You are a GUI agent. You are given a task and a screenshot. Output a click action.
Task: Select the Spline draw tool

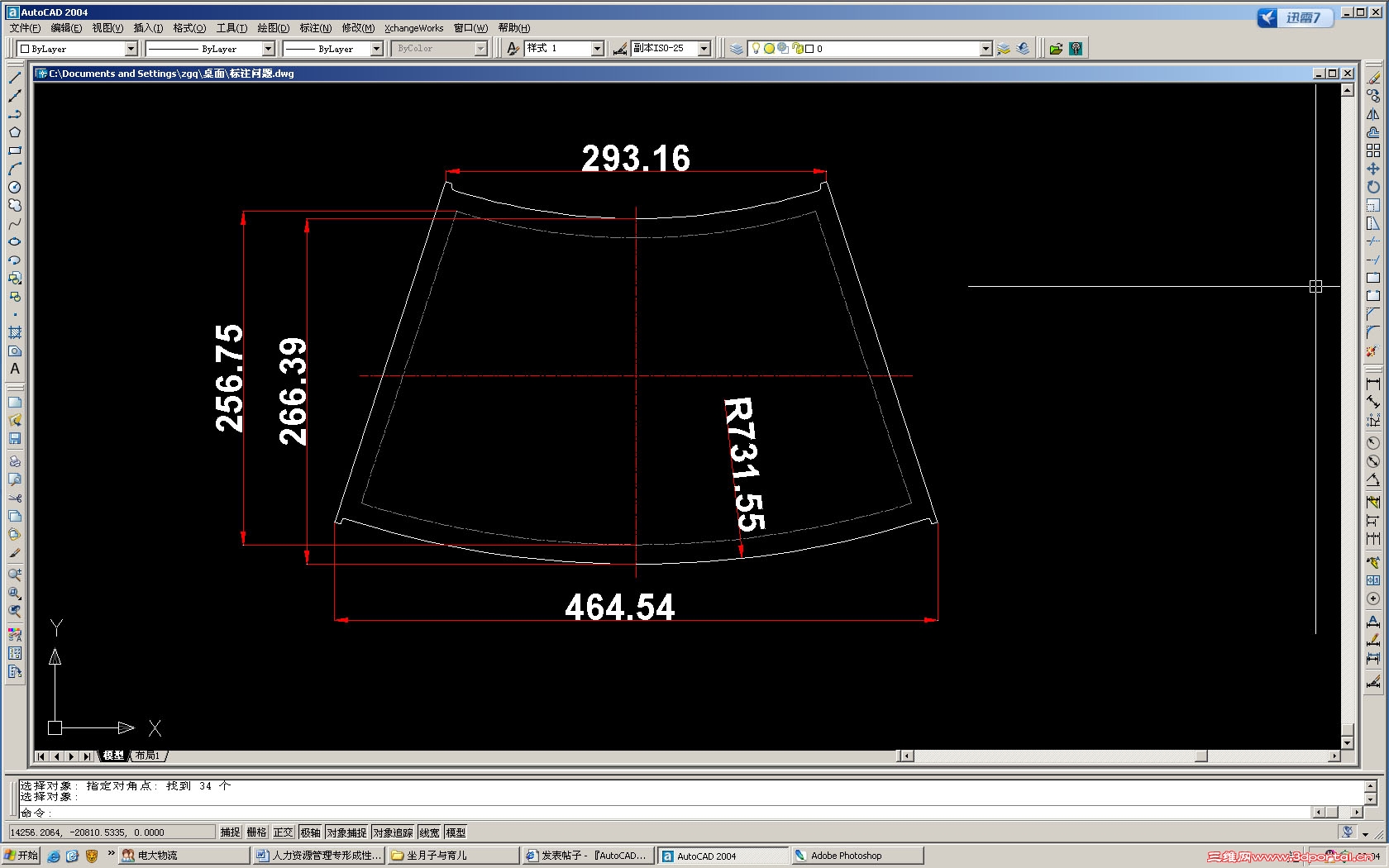[x=15, y=223]
